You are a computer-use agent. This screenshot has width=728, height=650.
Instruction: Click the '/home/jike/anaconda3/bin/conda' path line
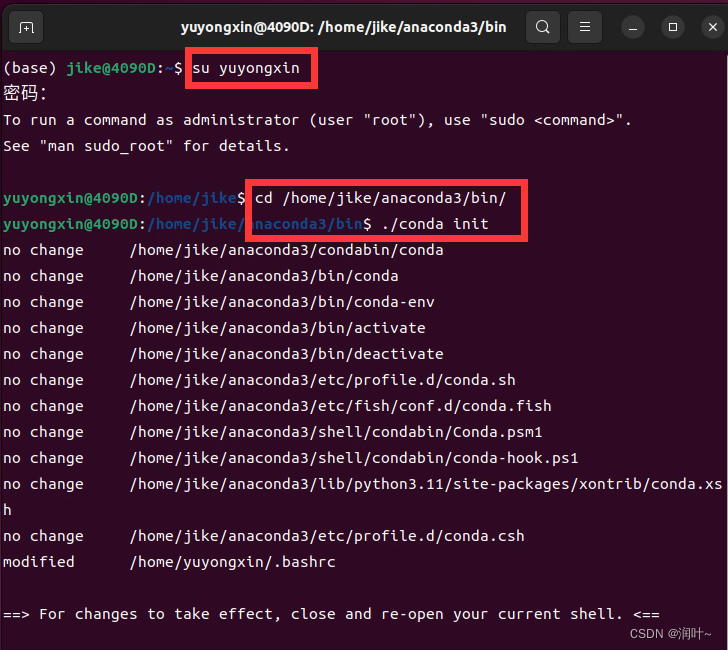(264, 276)
